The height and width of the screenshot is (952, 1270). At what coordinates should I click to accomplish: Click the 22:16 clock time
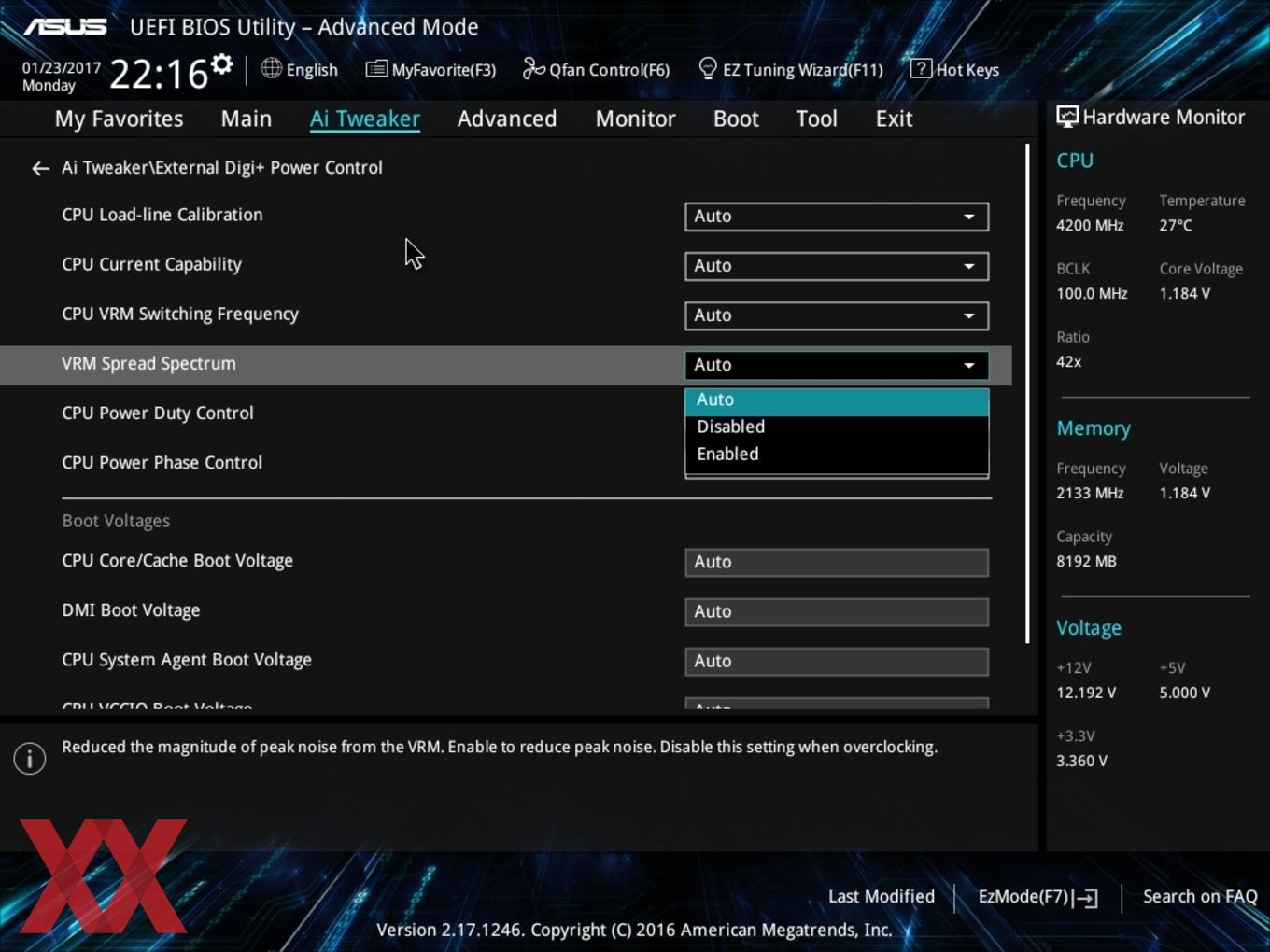[159, 74]
